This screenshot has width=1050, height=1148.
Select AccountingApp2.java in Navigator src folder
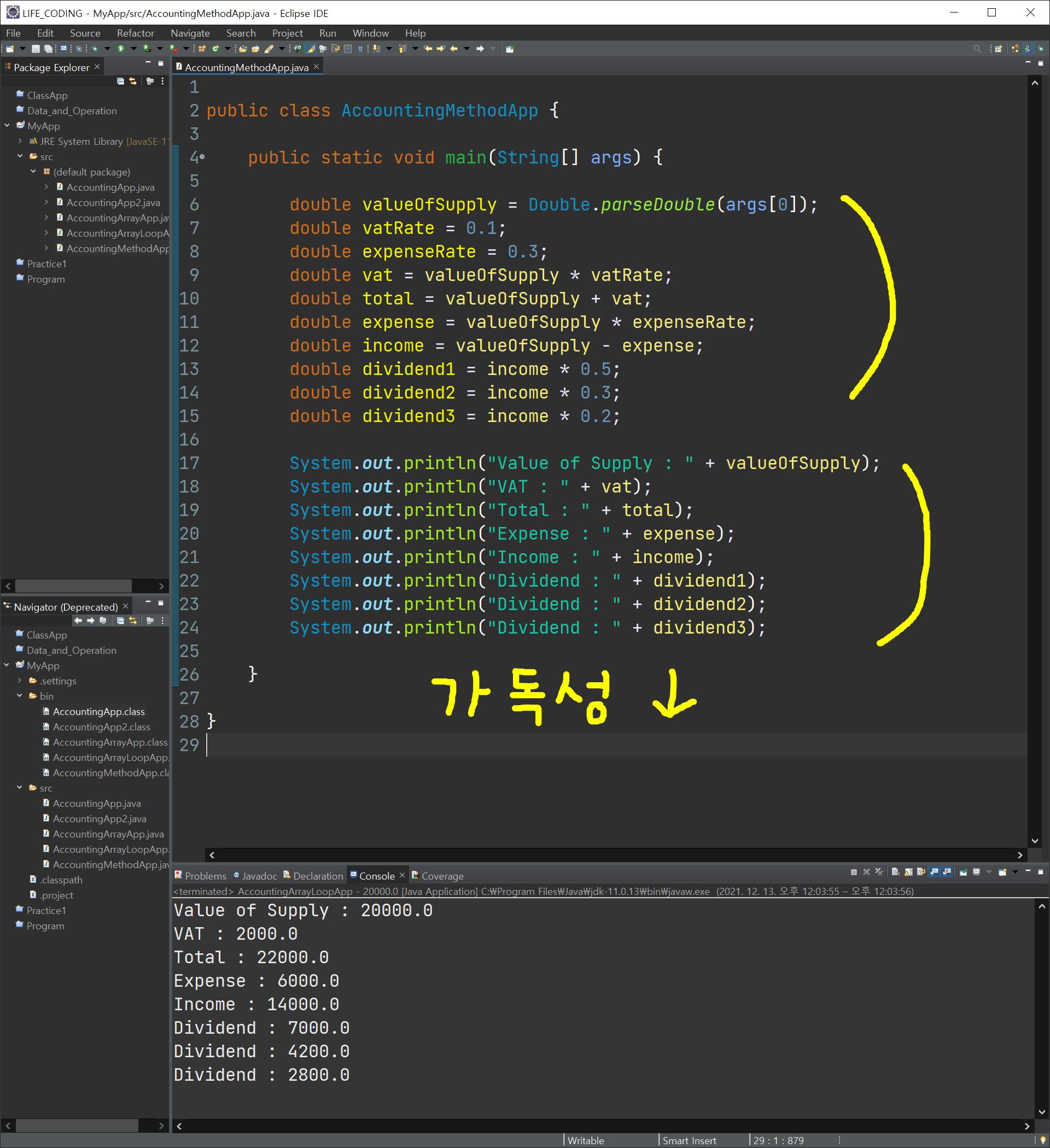(99, 818)
